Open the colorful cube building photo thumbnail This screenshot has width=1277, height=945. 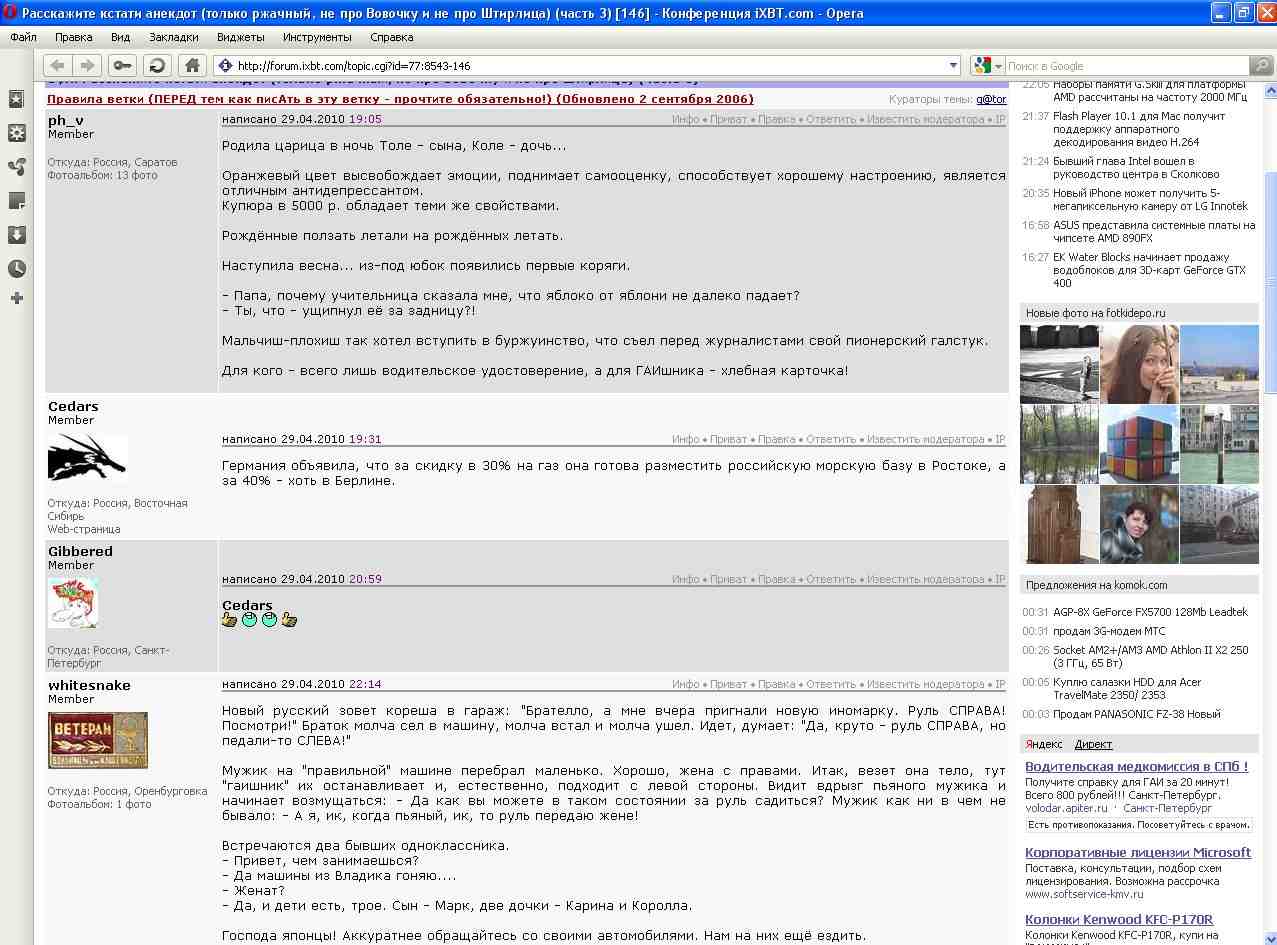1139,444
